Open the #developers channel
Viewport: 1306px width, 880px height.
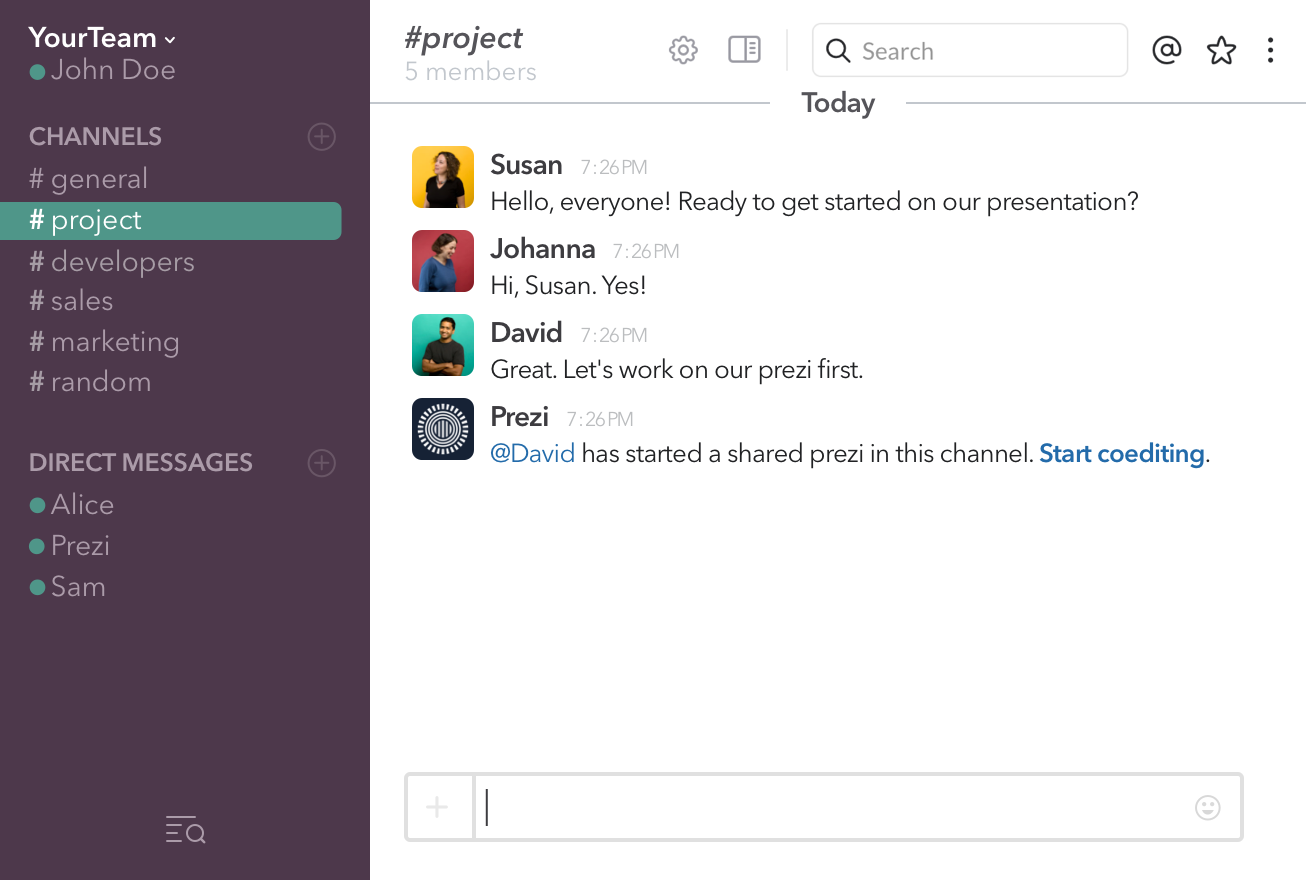pyautogui.click(x=122, y=262)
